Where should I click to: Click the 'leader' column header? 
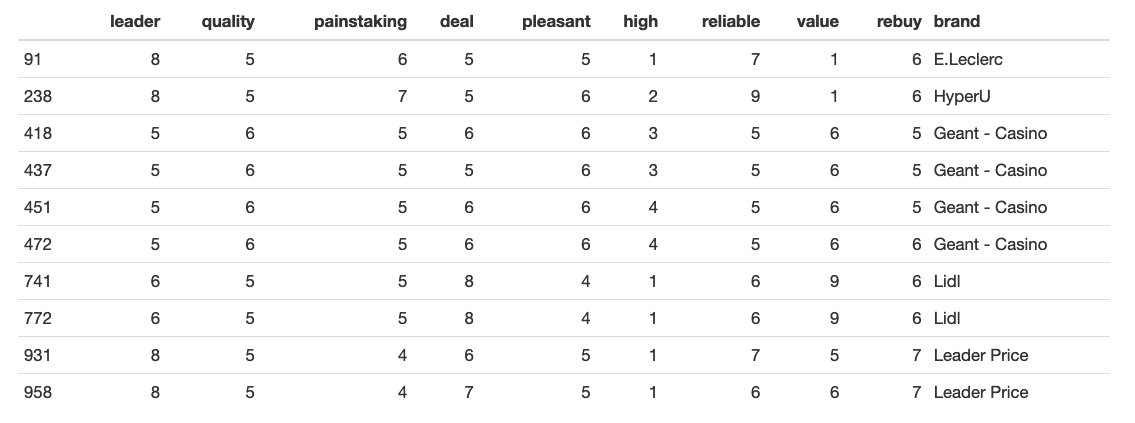point(135,22)
